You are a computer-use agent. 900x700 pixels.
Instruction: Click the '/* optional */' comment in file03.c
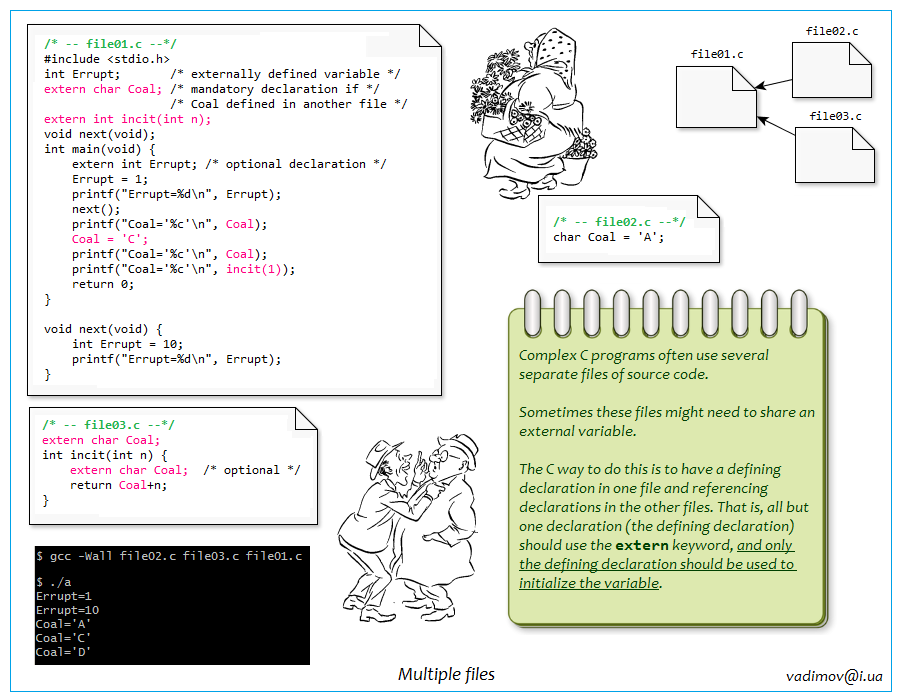click(251, 470)
